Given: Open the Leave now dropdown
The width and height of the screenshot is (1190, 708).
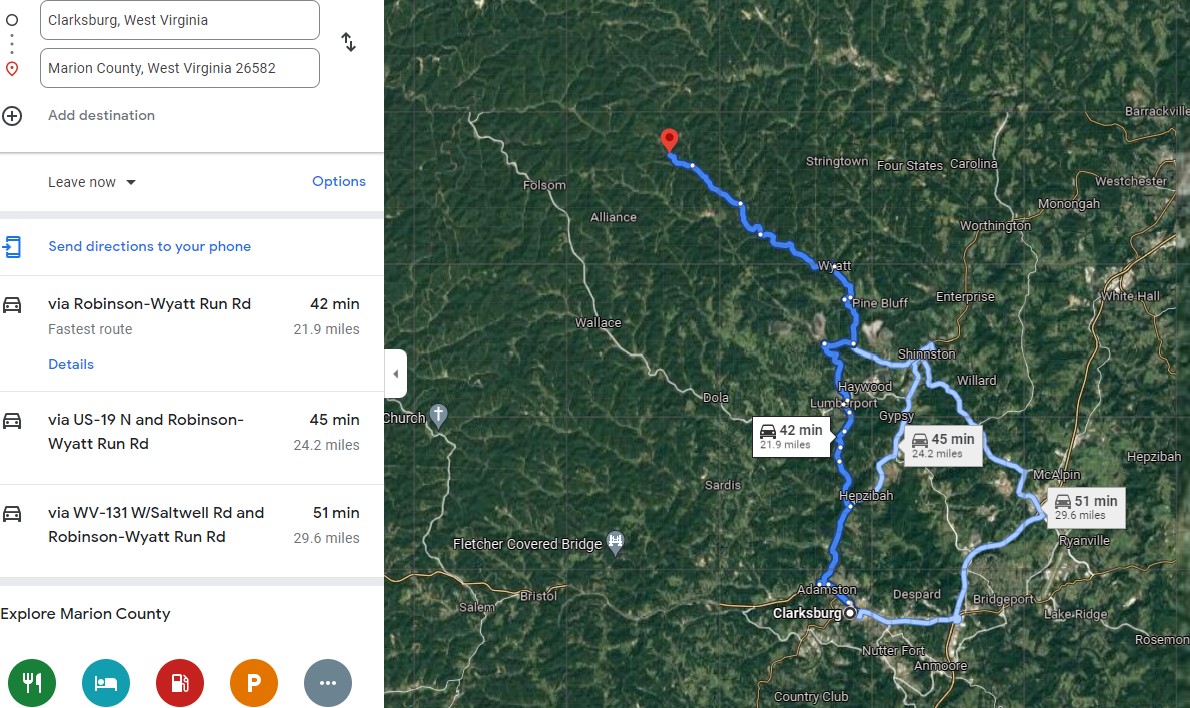Looking at the screenshot, I should click(92, 182).
